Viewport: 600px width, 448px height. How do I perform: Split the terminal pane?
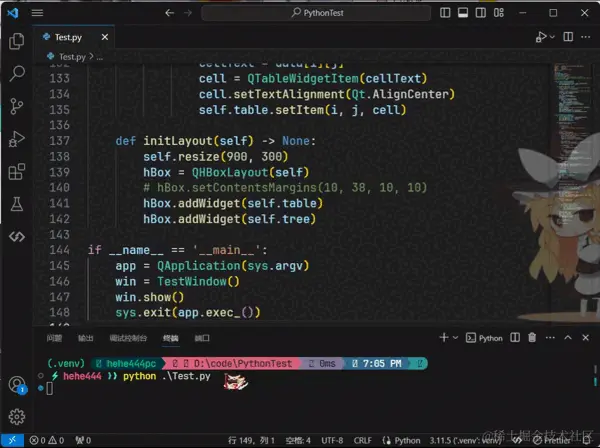515,337
